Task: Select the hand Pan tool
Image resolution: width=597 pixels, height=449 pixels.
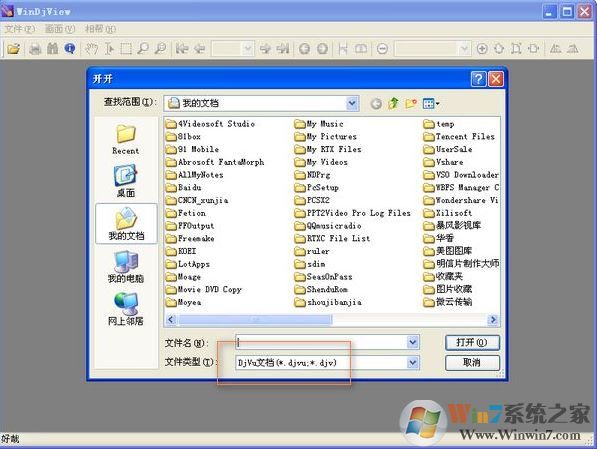Action: [91, 48]
